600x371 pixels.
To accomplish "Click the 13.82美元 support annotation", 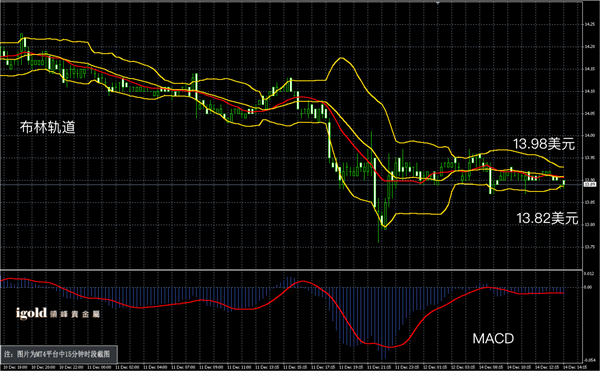I will (547, 218).
